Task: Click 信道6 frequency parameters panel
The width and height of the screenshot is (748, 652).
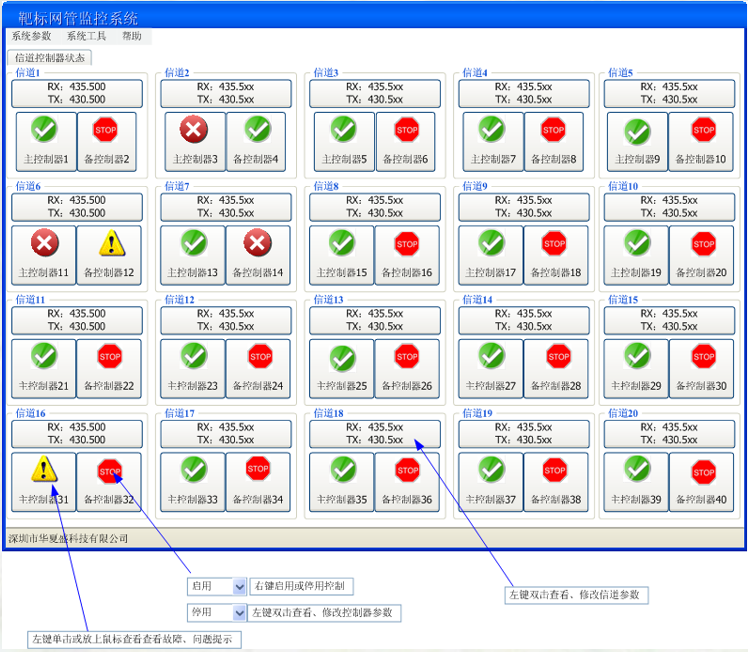Action: [x=77, y=206]
